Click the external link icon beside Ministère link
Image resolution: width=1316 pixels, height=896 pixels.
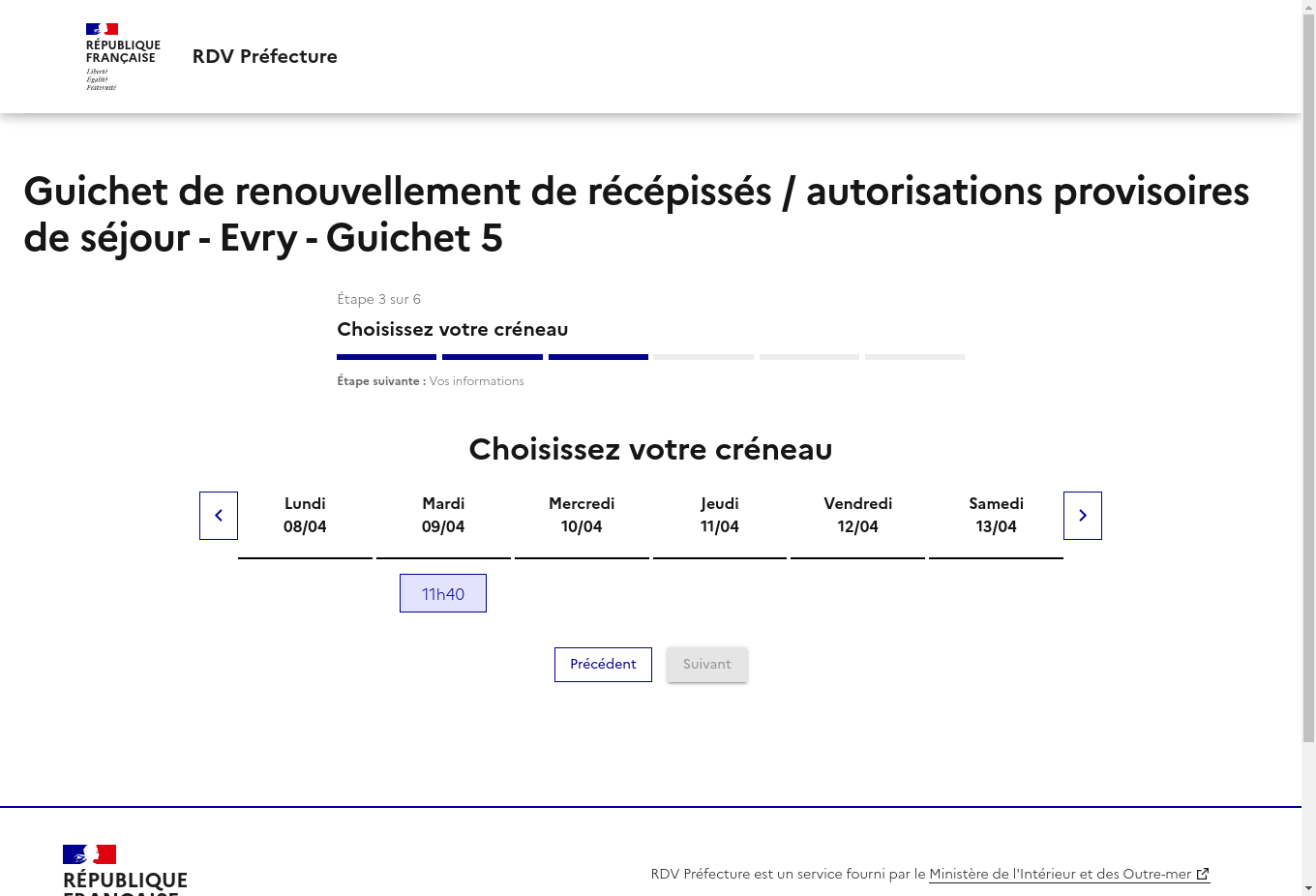pos(1203,874)
